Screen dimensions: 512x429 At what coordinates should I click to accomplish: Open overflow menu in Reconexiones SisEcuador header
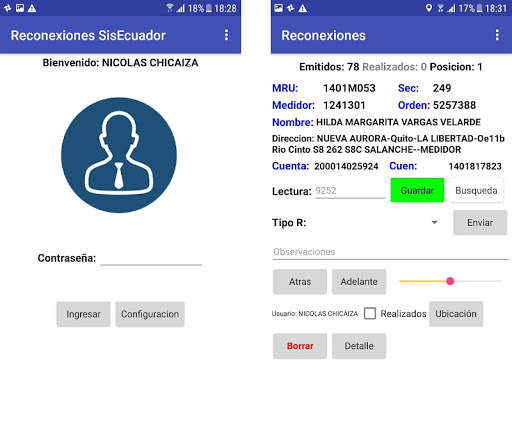tap(227, 35)
